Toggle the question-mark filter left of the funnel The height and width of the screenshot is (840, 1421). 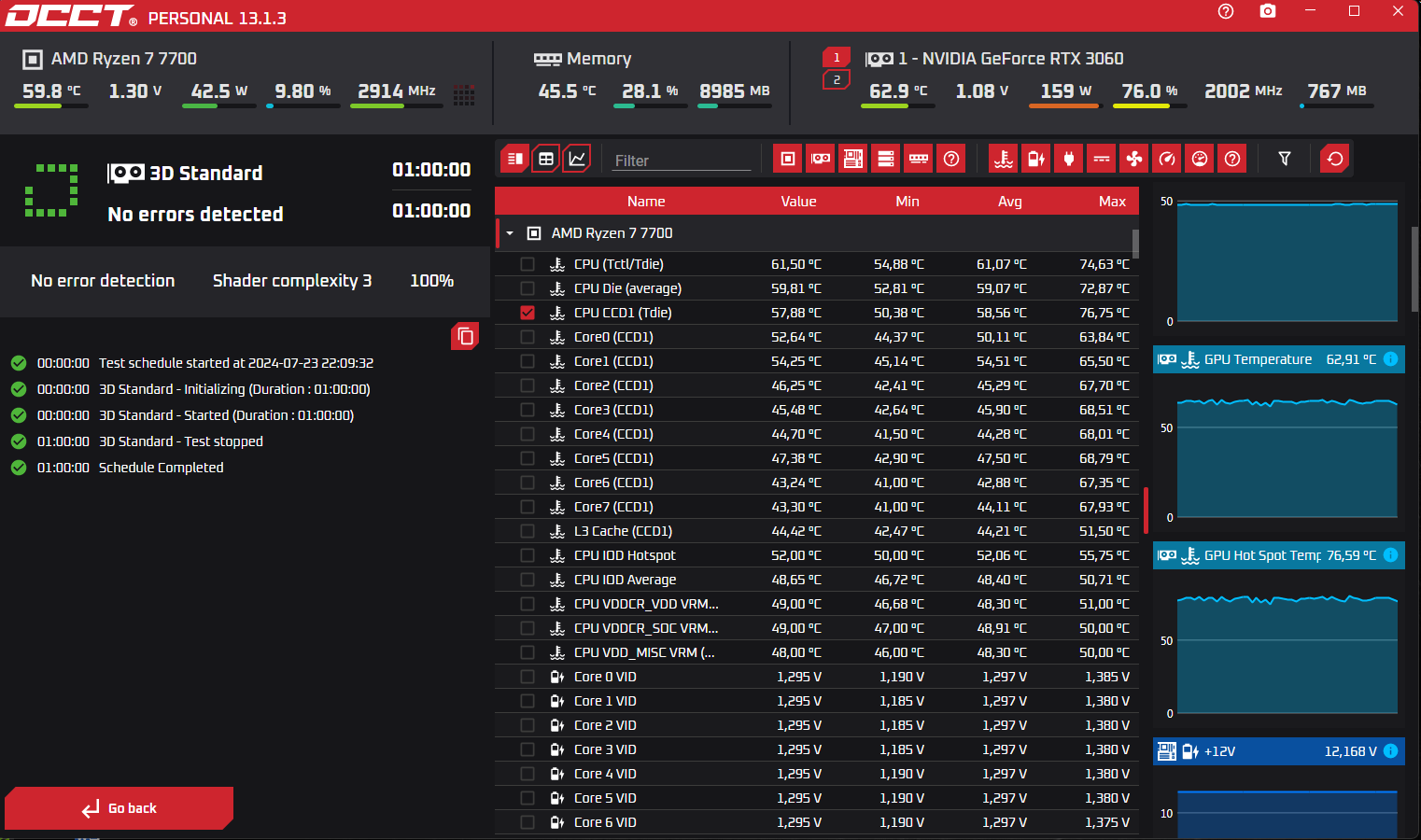coord(1232,159)
